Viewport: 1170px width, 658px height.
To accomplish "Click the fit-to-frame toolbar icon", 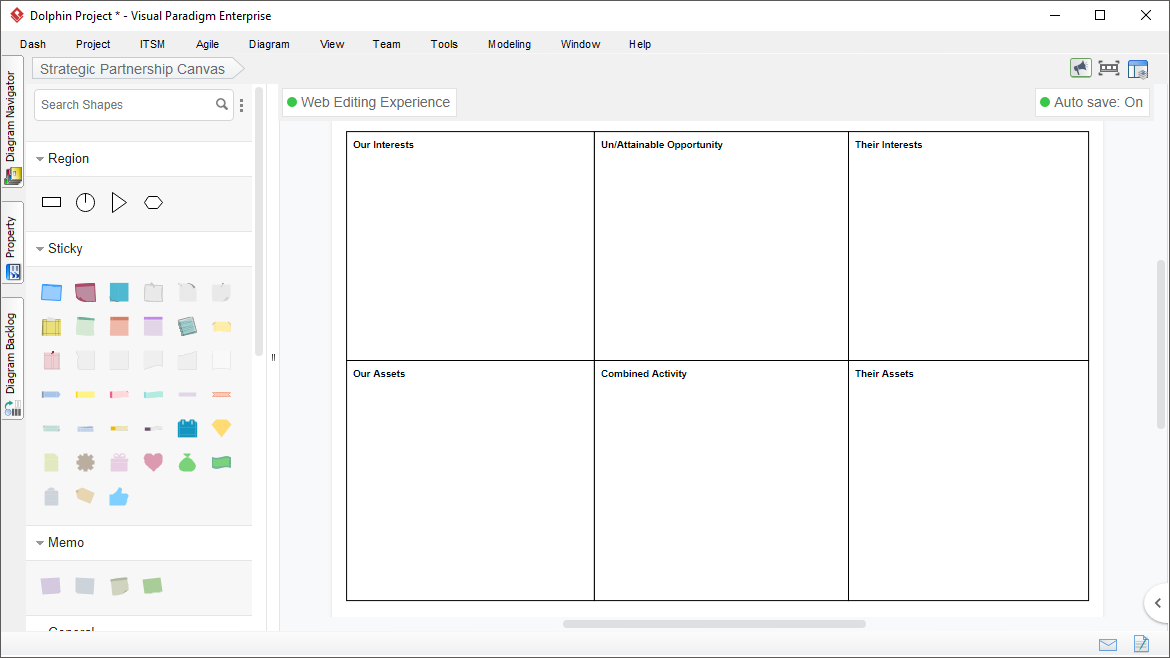I will click(x=1109, y=69).
